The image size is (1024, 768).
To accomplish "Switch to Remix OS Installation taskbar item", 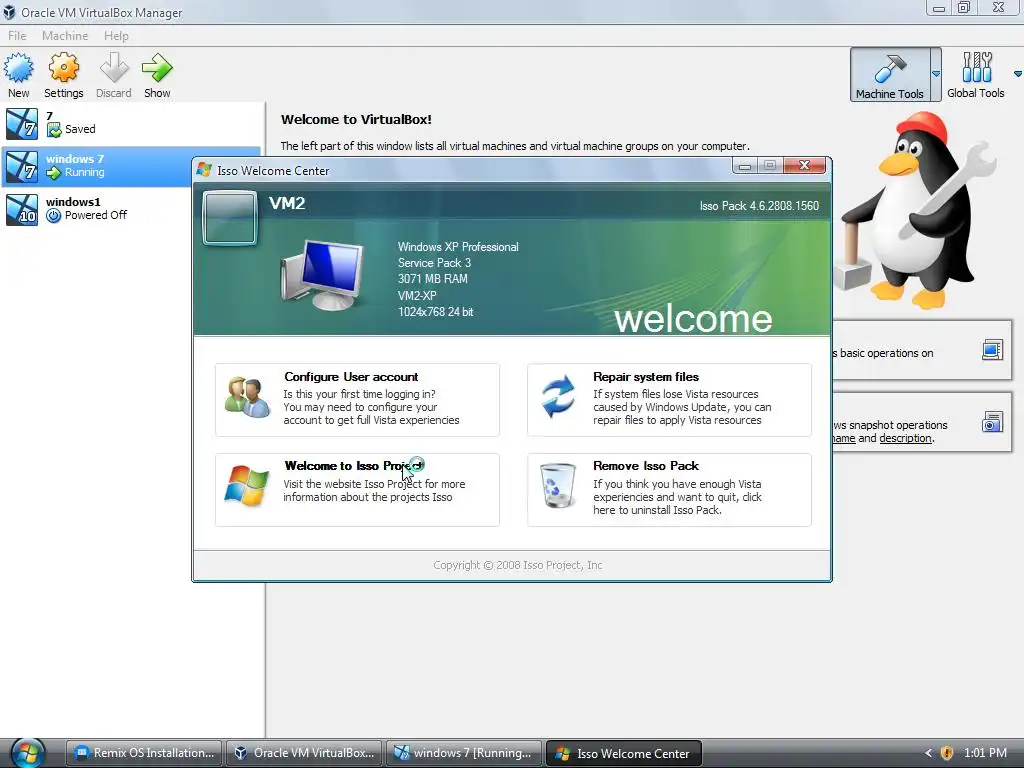I will [x=144, y=753].
